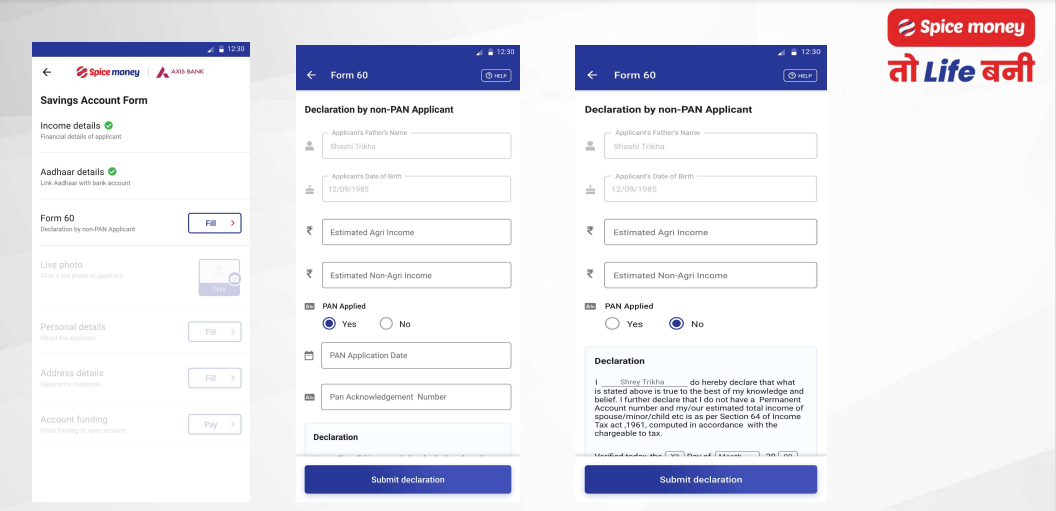The width and height of the screenshot is (1056, 511).
Task: Open the Aadhaar details section
Action: 141,176
